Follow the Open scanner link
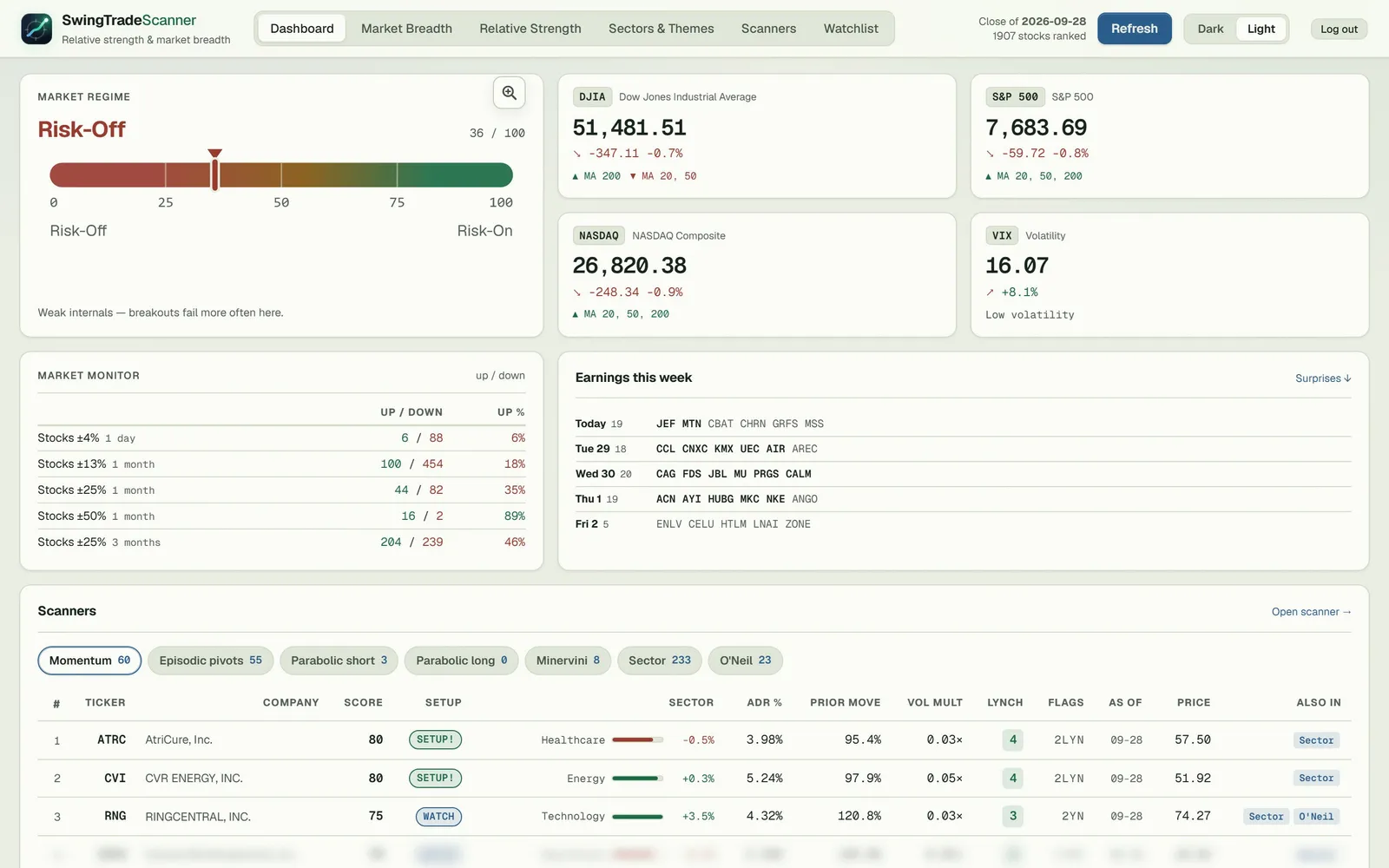1389x868 pixels. click(1311, 612)
